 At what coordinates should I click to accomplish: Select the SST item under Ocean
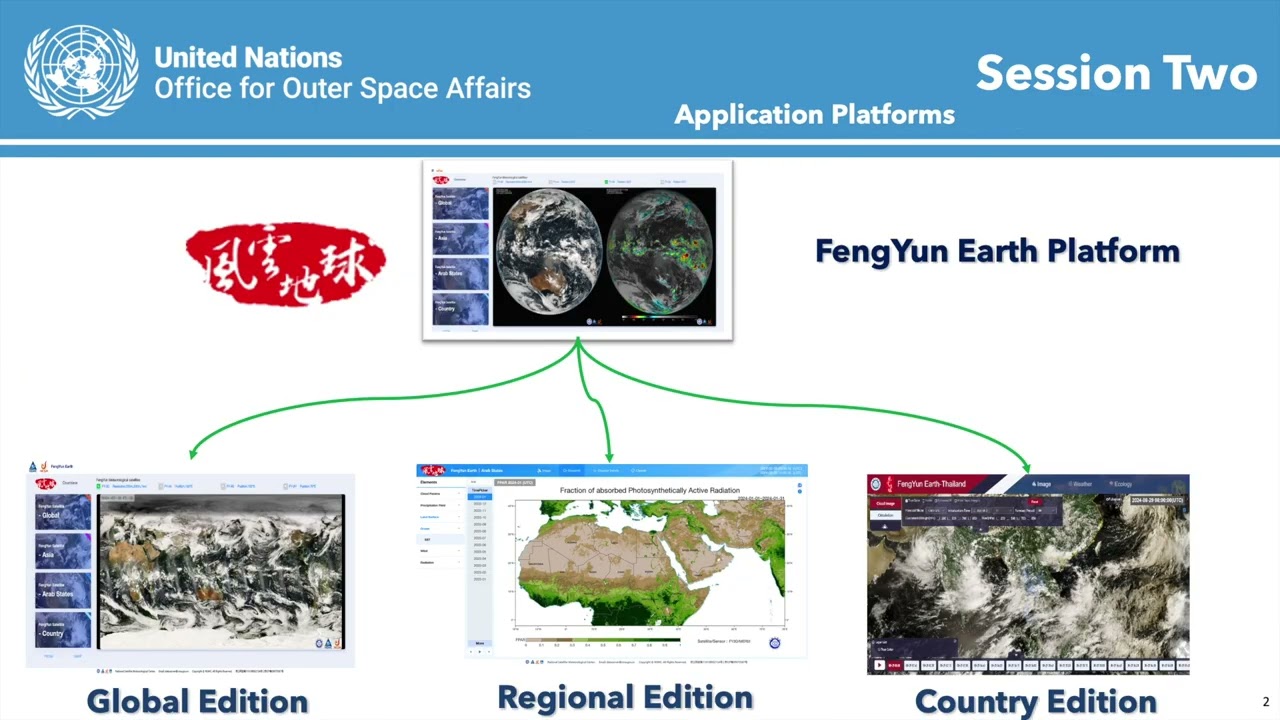pos(440,539)
